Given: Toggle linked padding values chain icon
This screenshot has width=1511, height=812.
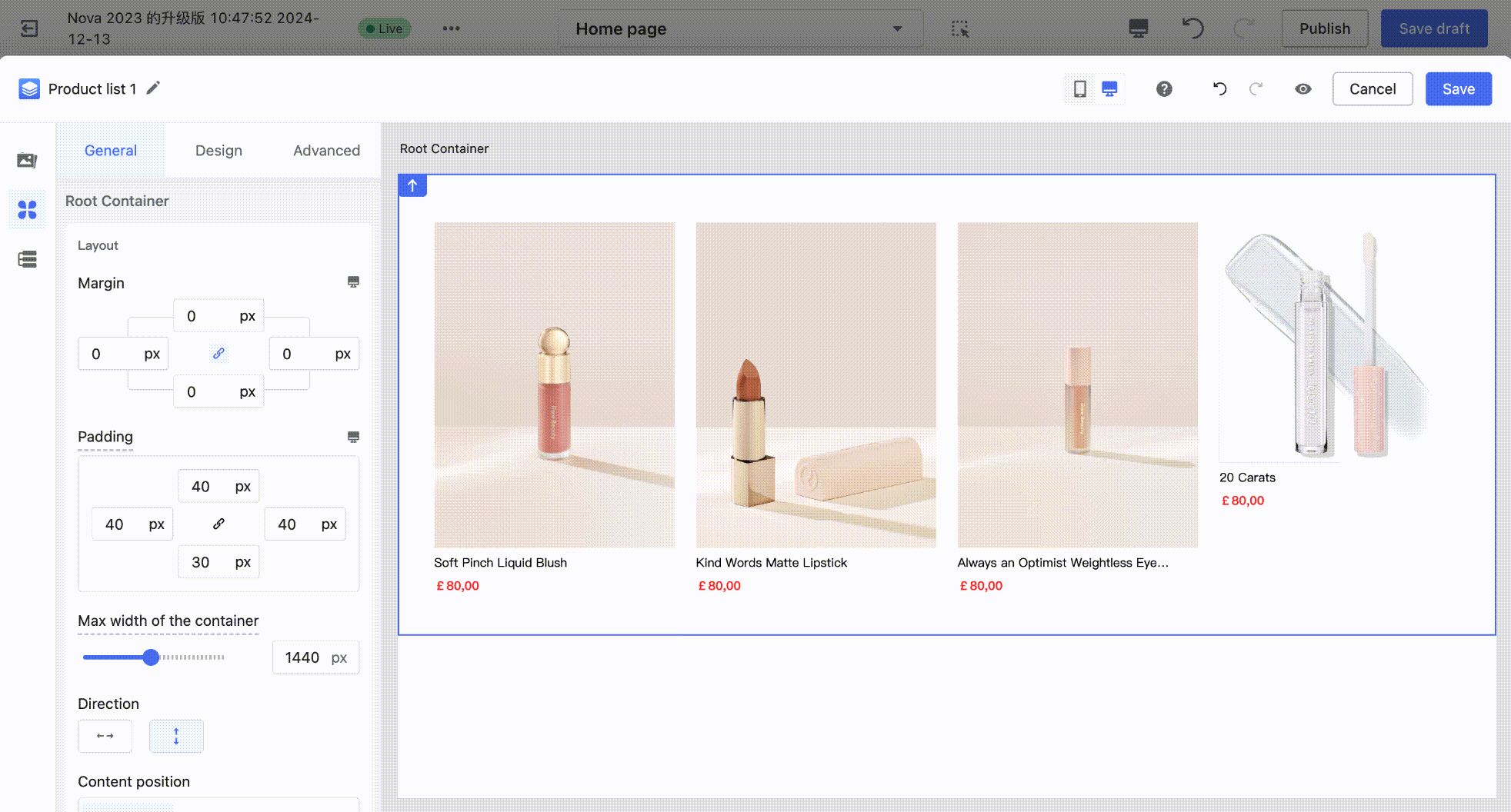Looking at the screenshot, I should click(x=218, y=524).
